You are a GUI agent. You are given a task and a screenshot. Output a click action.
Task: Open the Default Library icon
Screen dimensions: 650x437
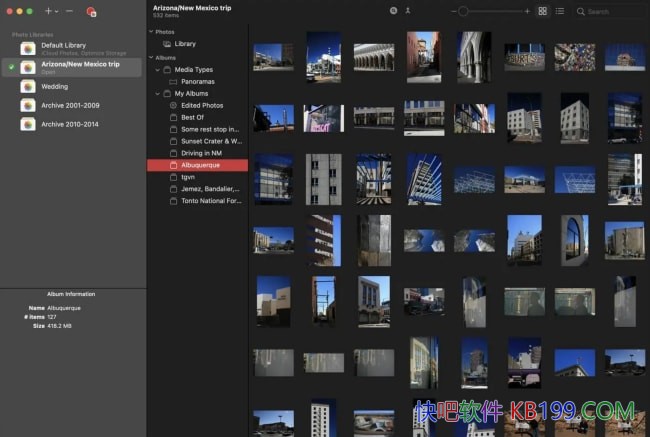pos(28,48)
